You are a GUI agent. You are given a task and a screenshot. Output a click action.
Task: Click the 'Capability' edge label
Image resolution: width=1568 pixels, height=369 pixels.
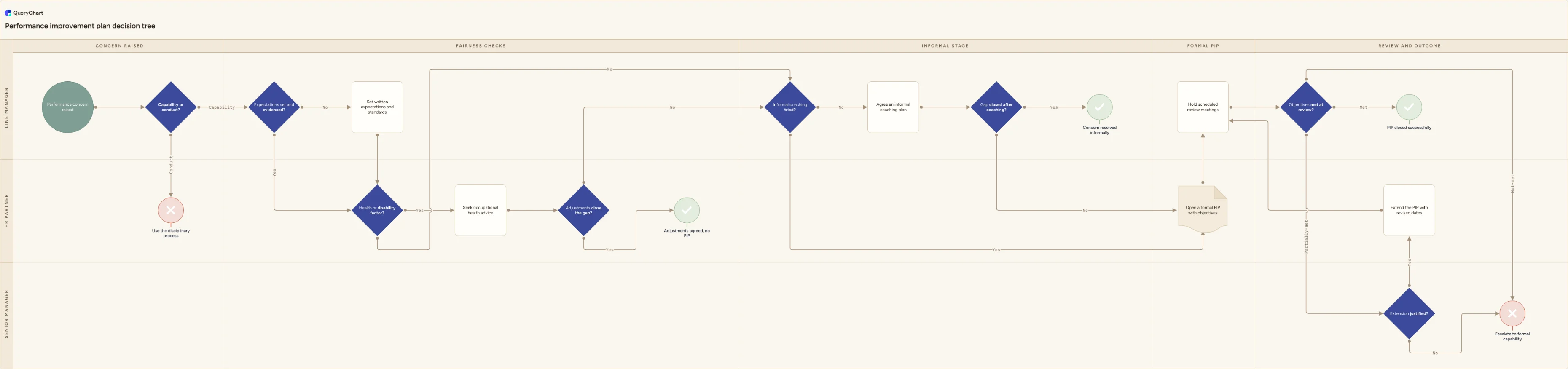(222, 107)
